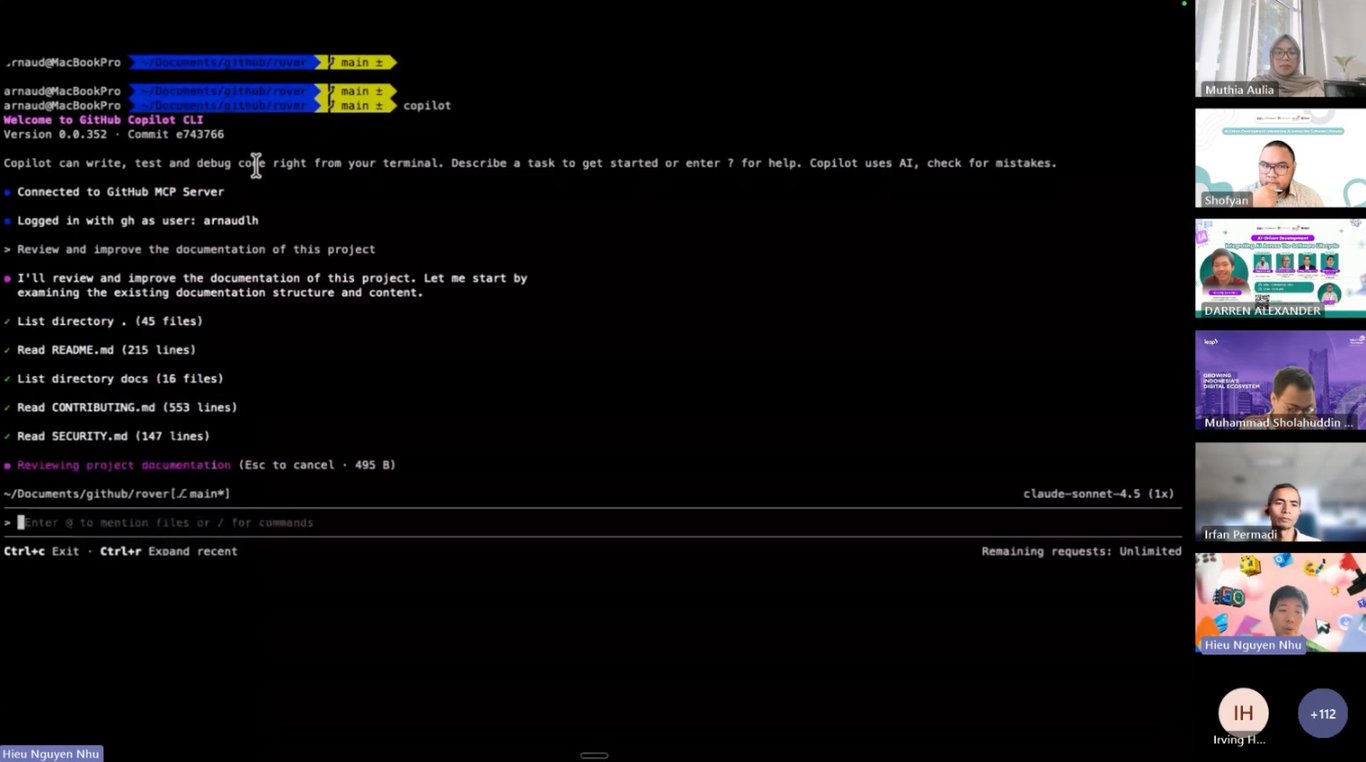
Task: Click the "Welcome to GitHub Copilot CLI" heading
Action: (x=103, y=120)
